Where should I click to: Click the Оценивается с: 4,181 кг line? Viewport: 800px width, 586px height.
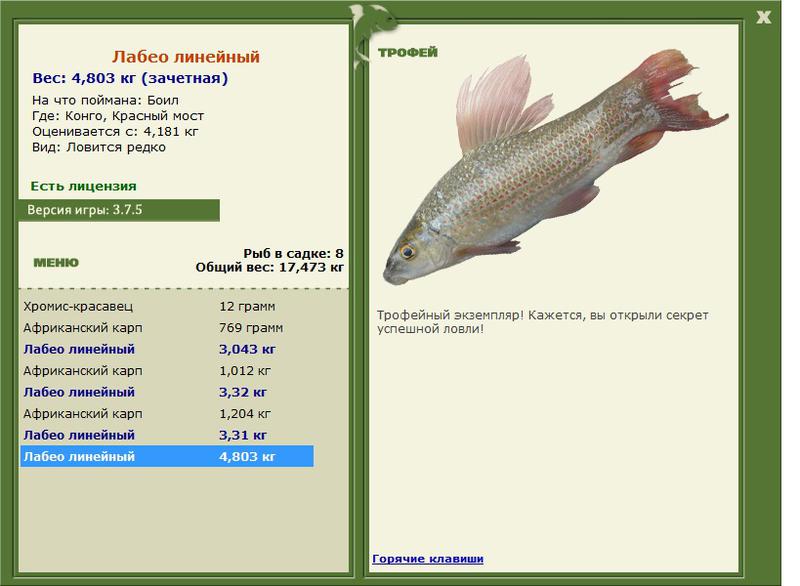coord(115,132)
